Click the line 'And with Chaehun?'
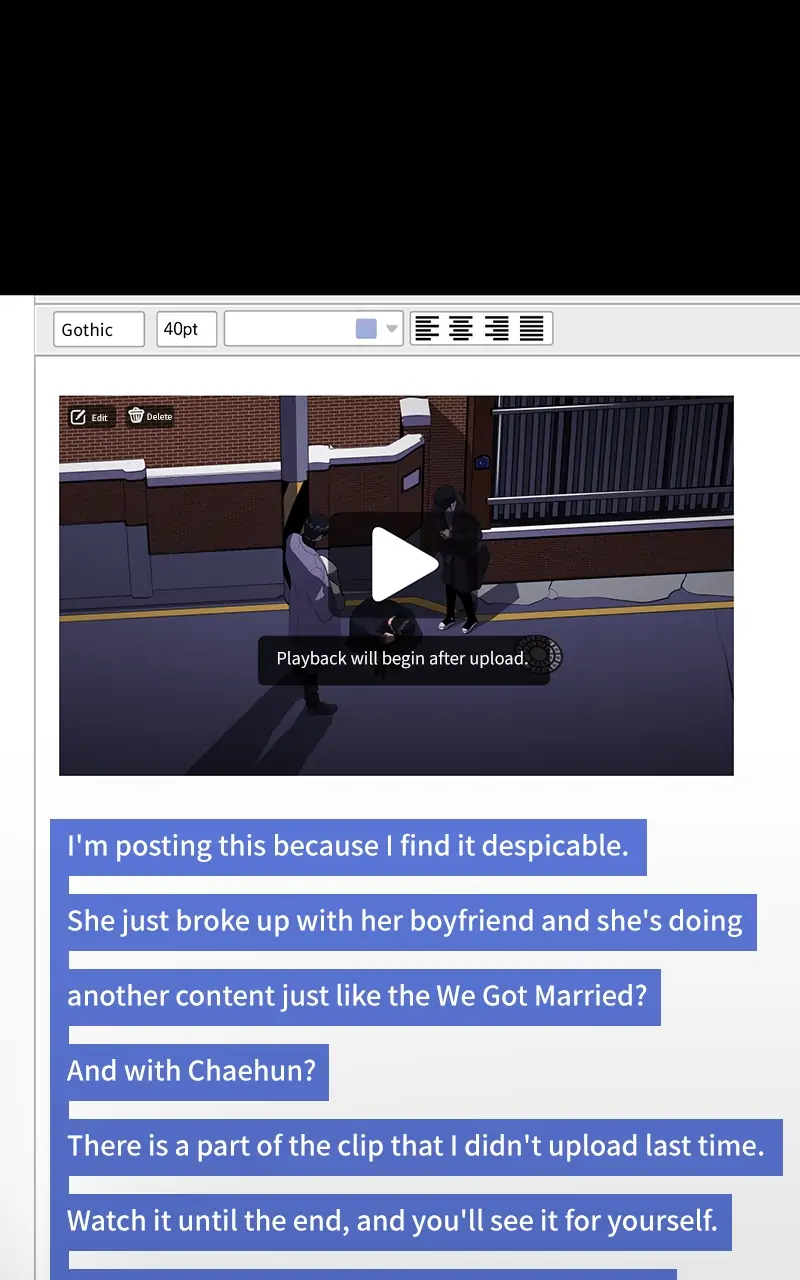 pos(190,1072)
